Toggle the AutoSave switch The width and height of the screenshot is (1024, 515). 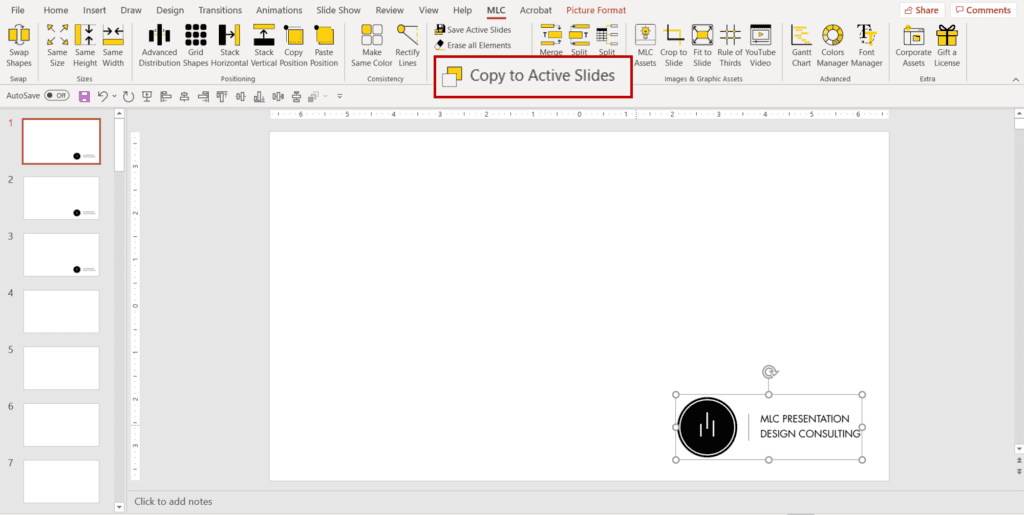[x=56, y=96]
